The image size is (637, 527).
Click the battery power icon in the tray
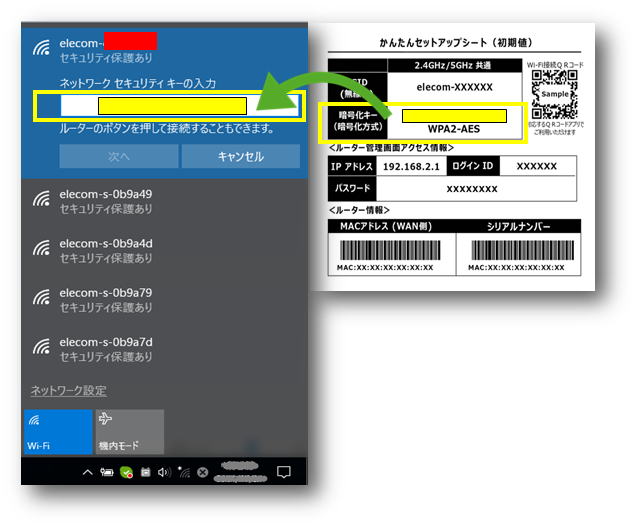tap(106, 472)
